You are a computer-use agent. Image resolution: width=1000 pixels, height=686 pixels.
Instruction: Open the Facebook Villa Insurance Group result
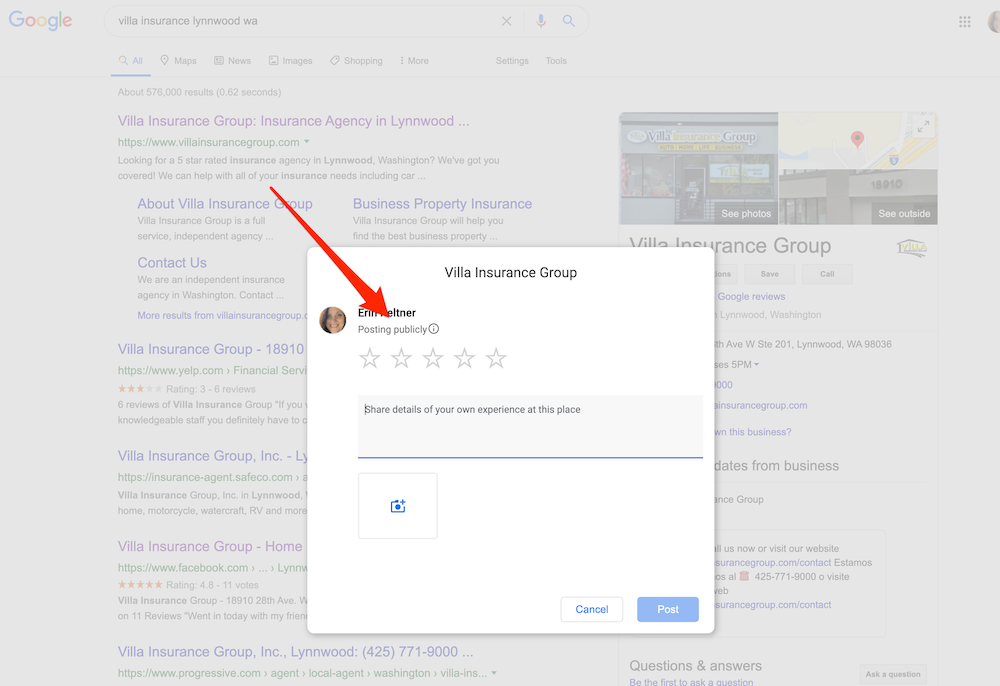210,546
